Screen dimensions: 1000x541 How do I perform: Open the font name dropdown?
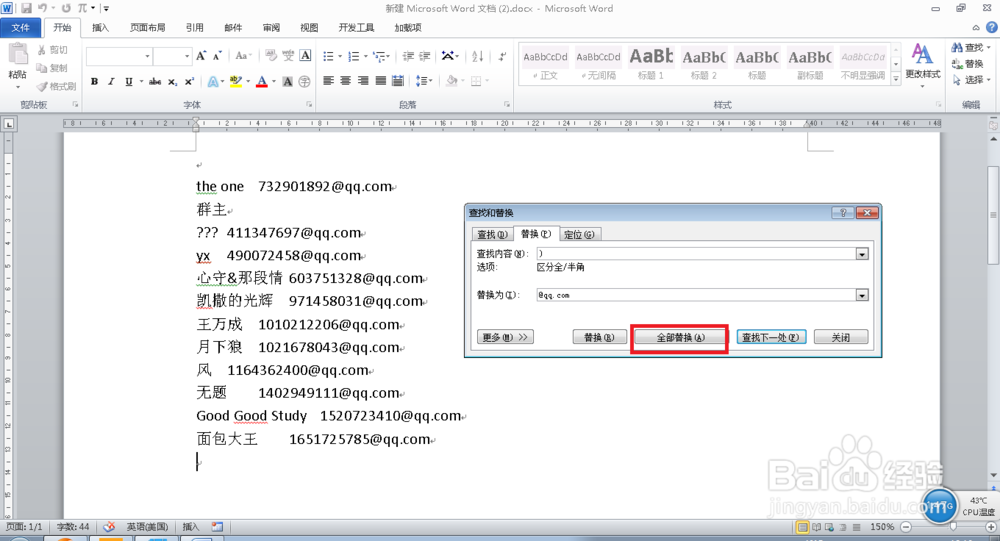pyautogui.click(x=147, y=56)
